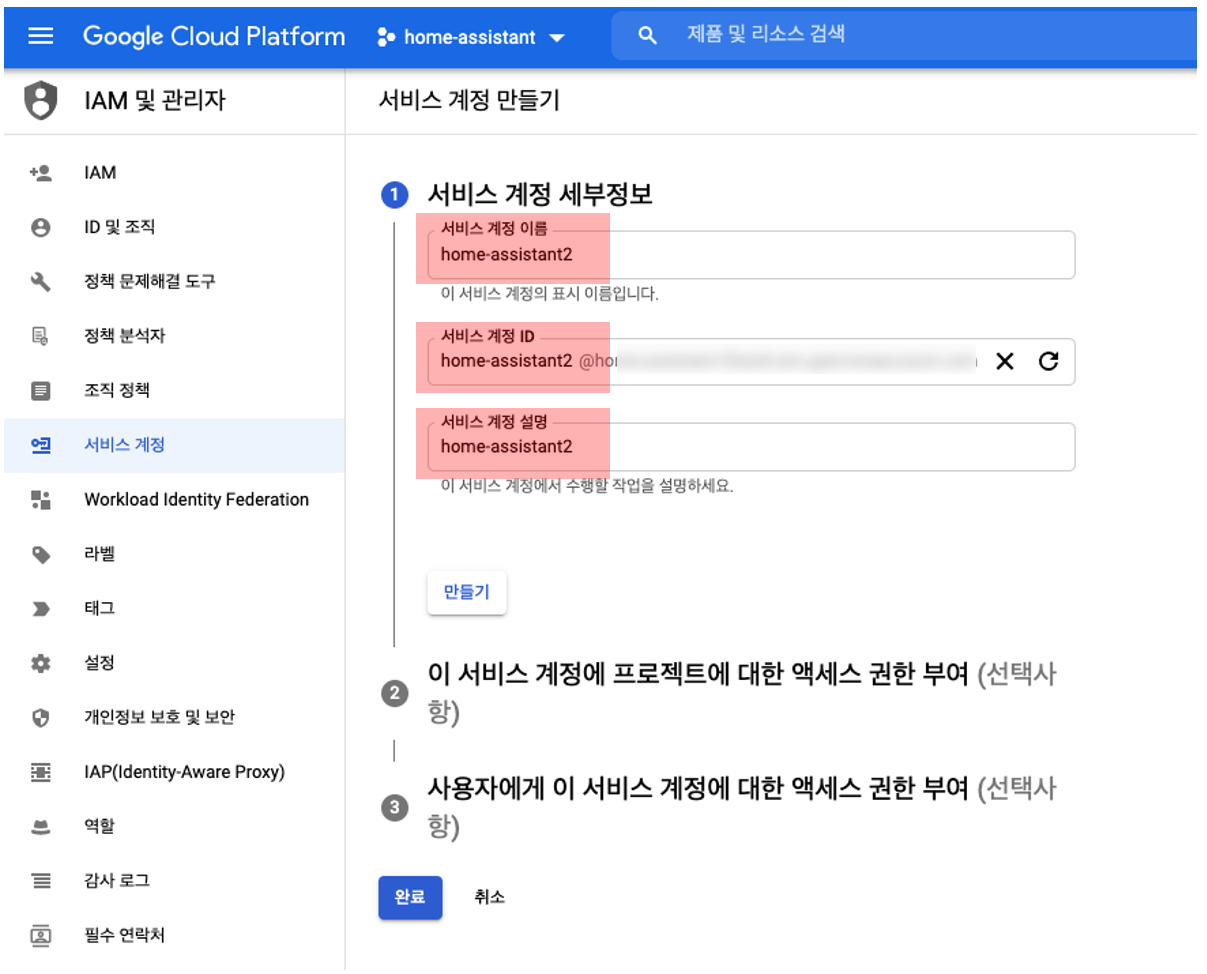Click the label tag icon for 라벨
The height and width of the screenshot is (974, 1207).
point(41,554)
